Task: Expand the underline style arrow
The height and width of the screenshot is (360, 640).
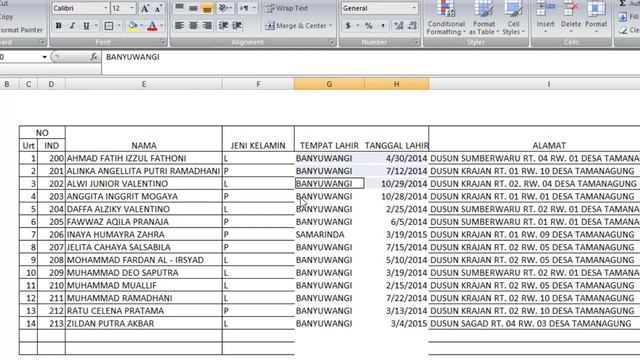Action: [96, 26]
